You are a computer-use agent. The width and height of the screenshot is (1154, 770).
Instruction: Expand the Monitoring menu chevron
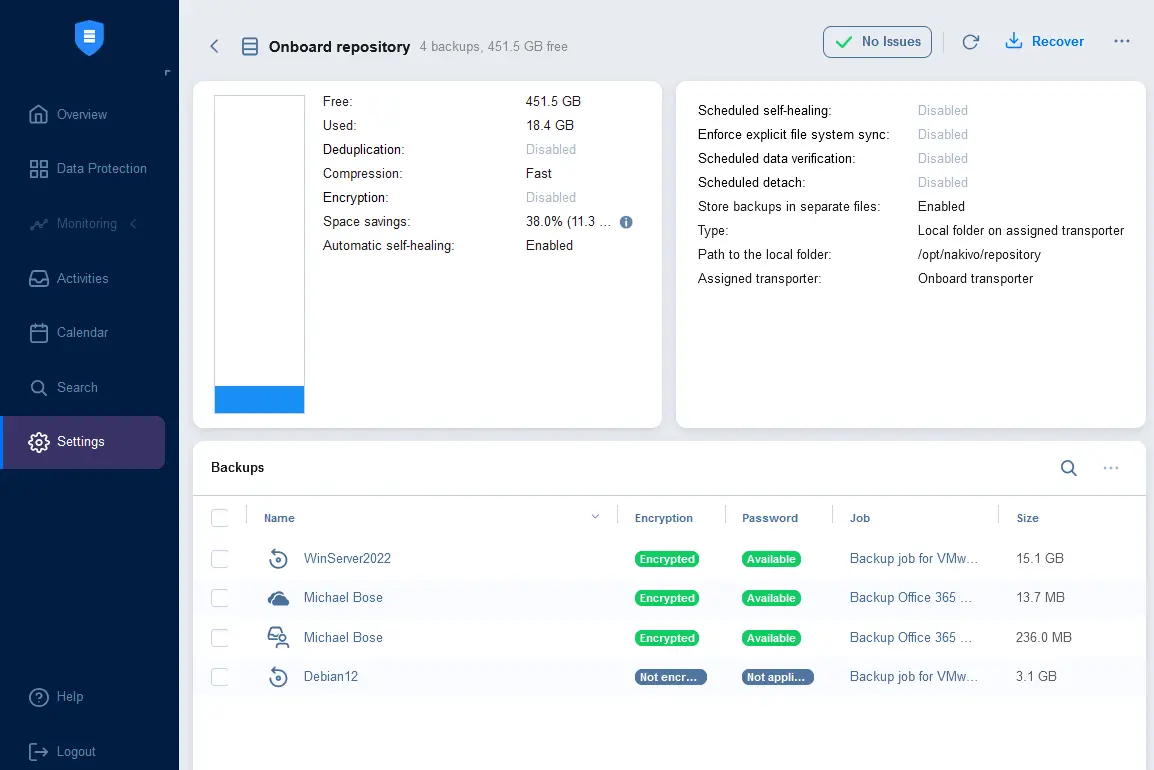coord(133,224)
